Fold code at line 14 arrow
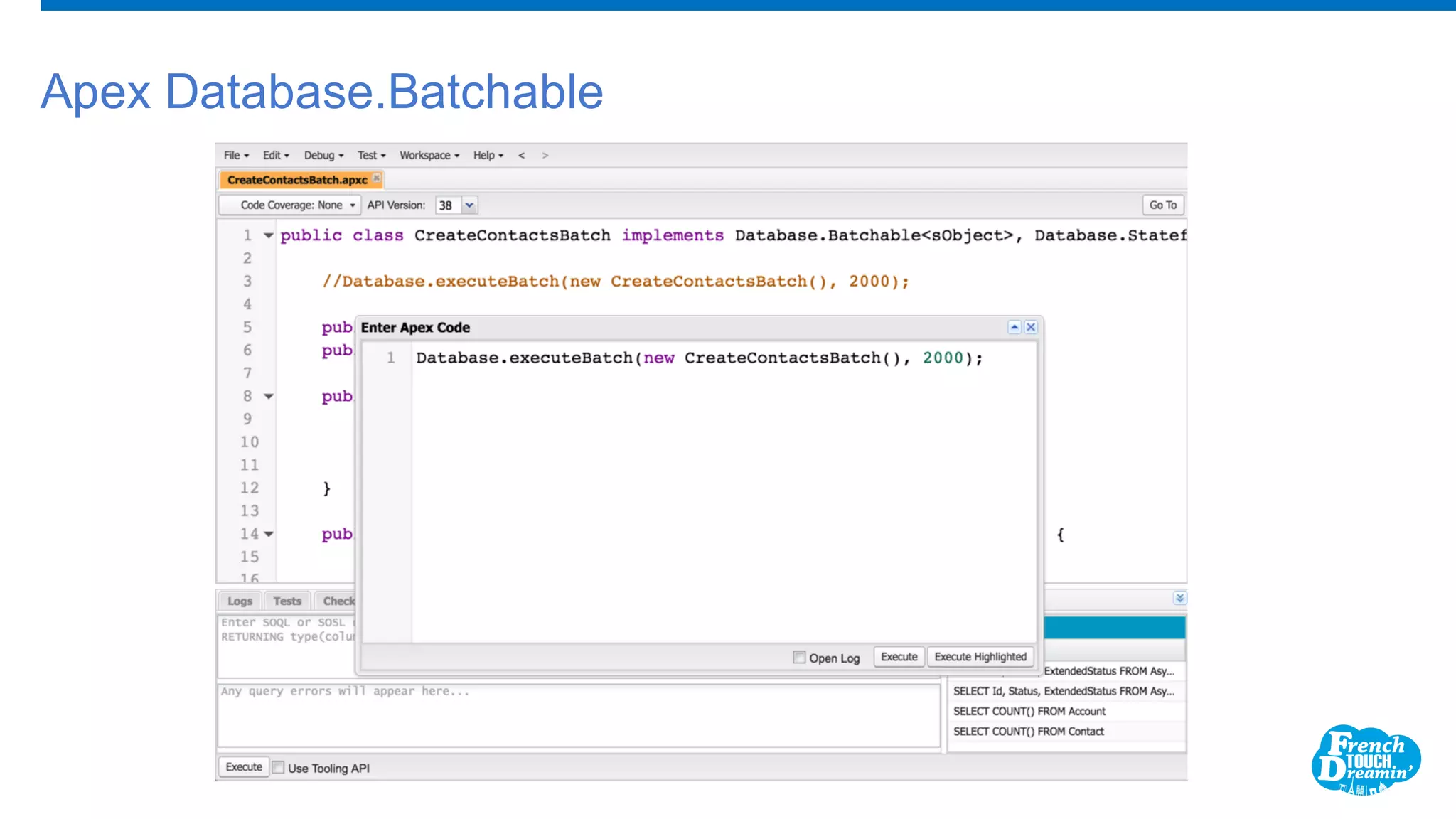 point(269,534)
